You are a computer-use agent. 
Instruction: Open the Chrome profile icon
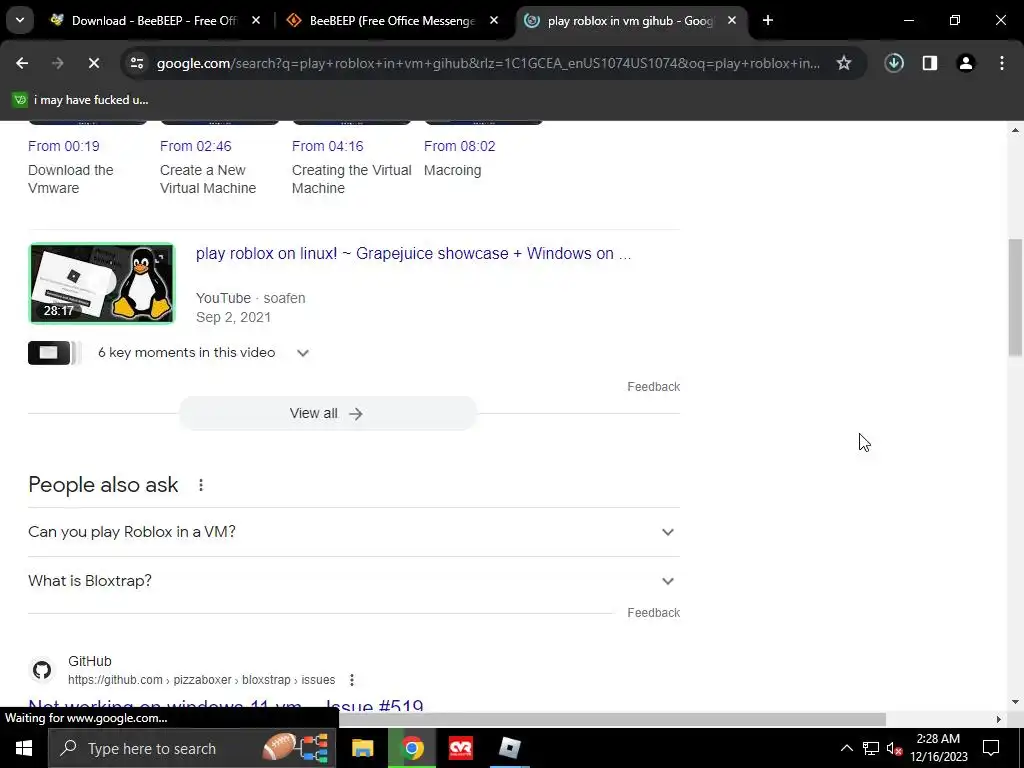coord(966,63)
